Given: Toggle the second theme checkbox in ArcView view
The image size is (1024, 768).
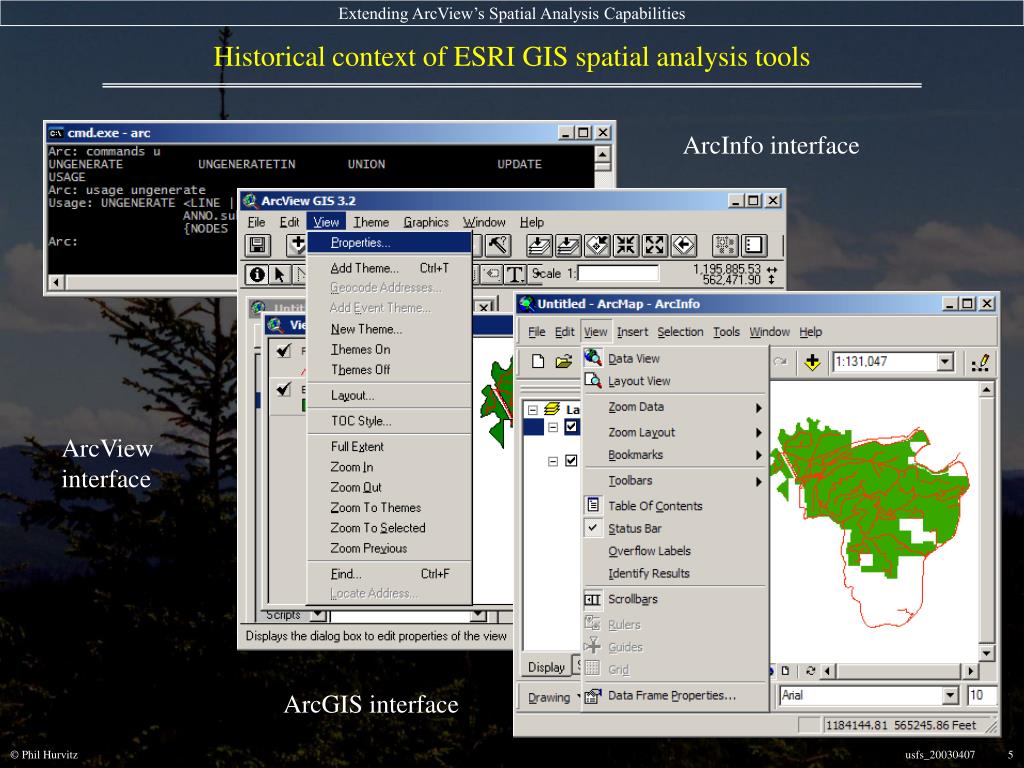Looking at the screenshot, I should 283,389.
